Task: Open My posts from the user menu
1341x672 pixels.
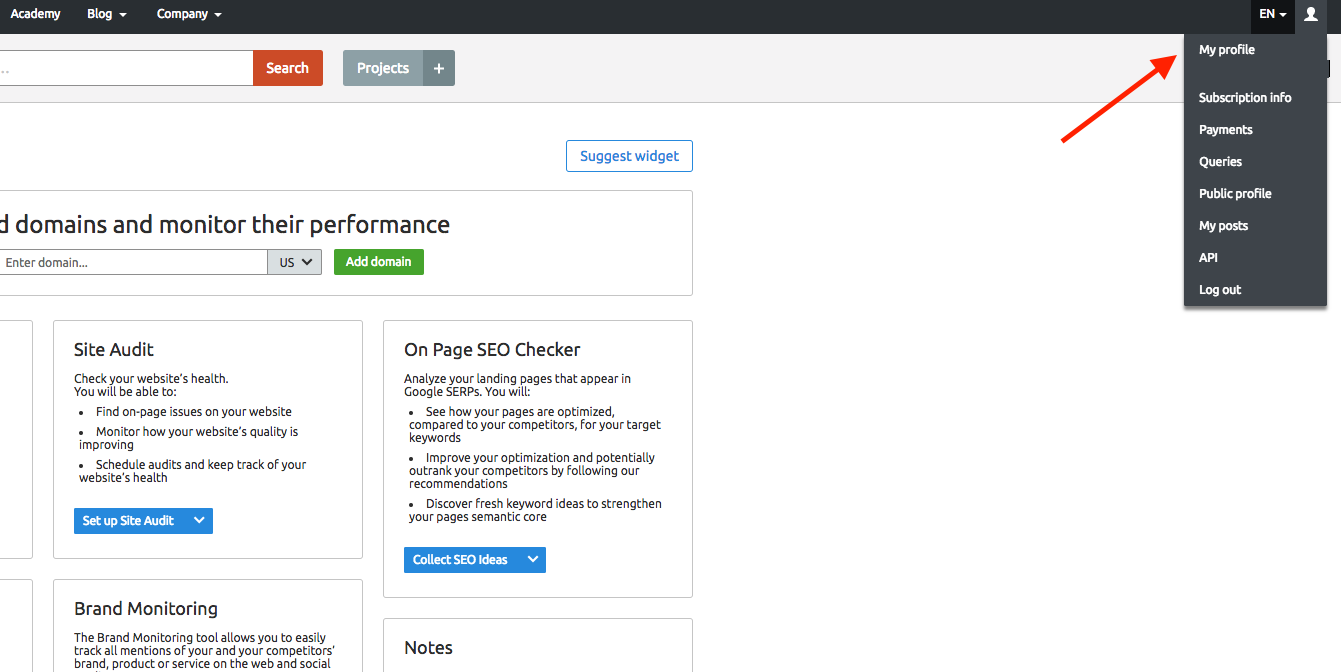Action: [x=1224, y=226]
